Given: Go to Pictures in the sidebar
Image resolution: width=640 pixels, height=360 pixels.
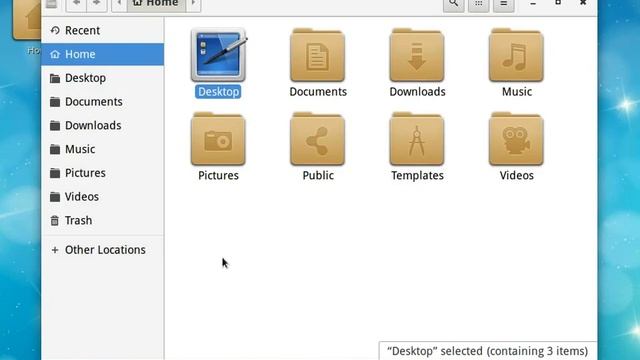Looking at the screenshot, I should 103,173.
